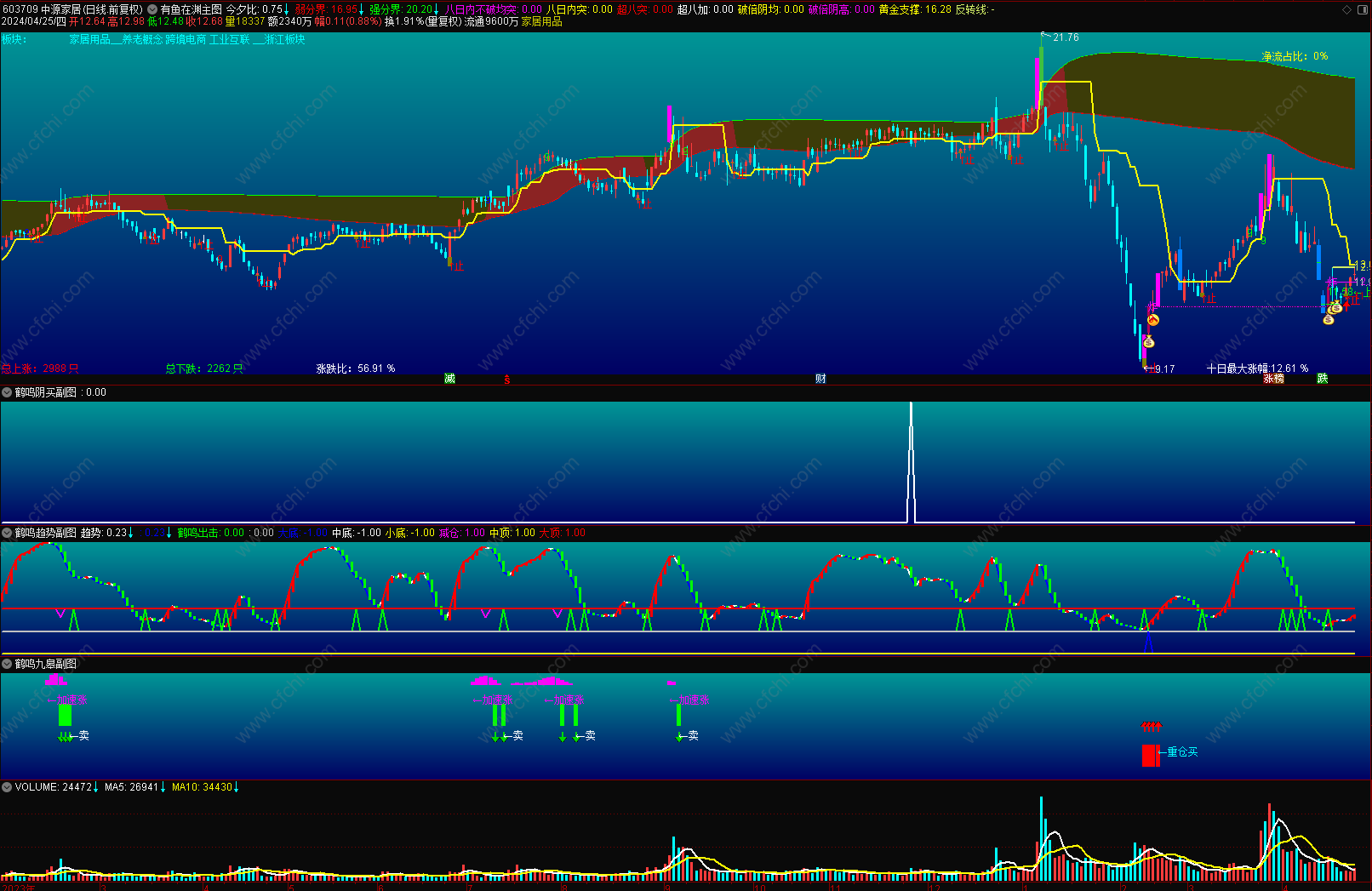Screen dimensions: 1372x891
Task: Click the 强分界: 20.20 value
Action: click(401, 9)
